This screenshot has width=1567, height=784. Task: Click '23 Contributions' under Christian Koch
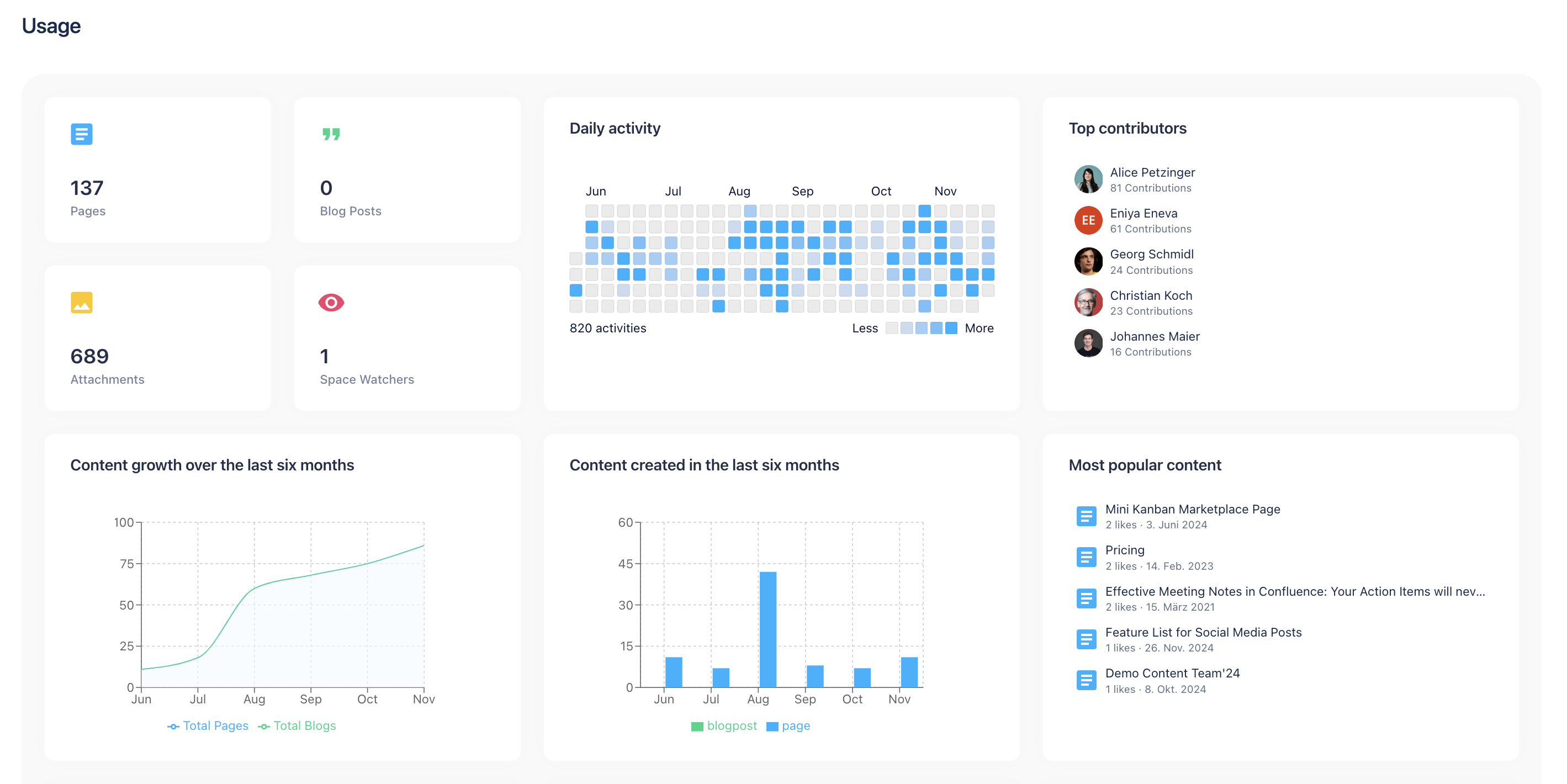1151,311
